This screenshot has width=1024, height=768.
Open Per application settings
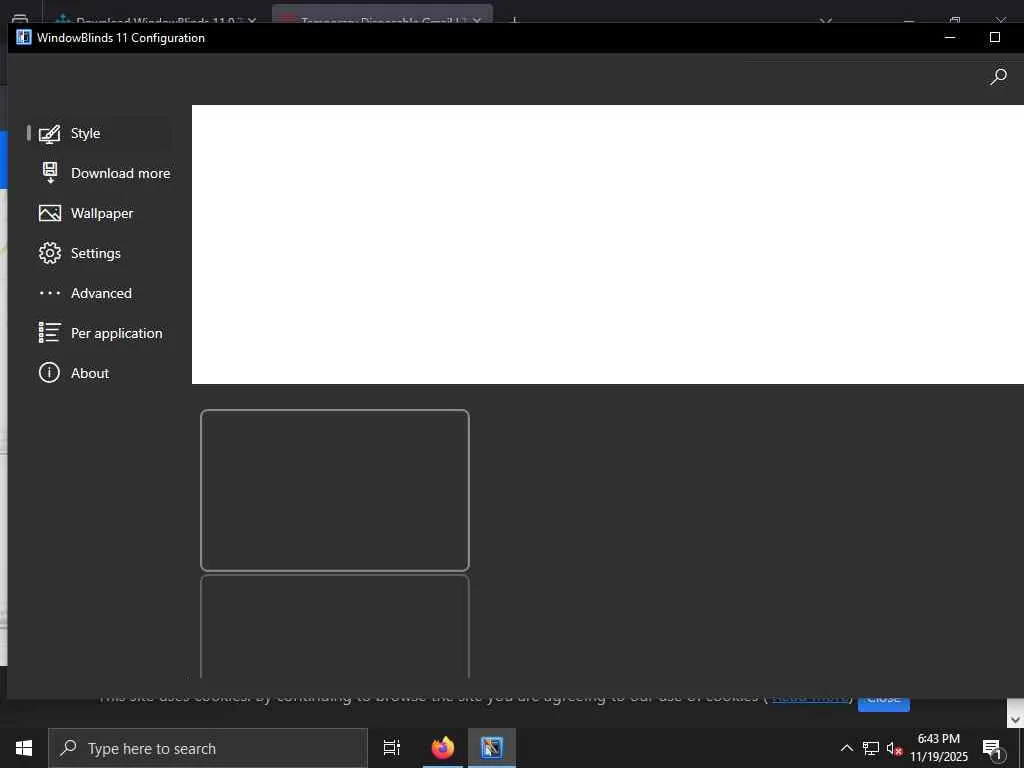[99, 333]
